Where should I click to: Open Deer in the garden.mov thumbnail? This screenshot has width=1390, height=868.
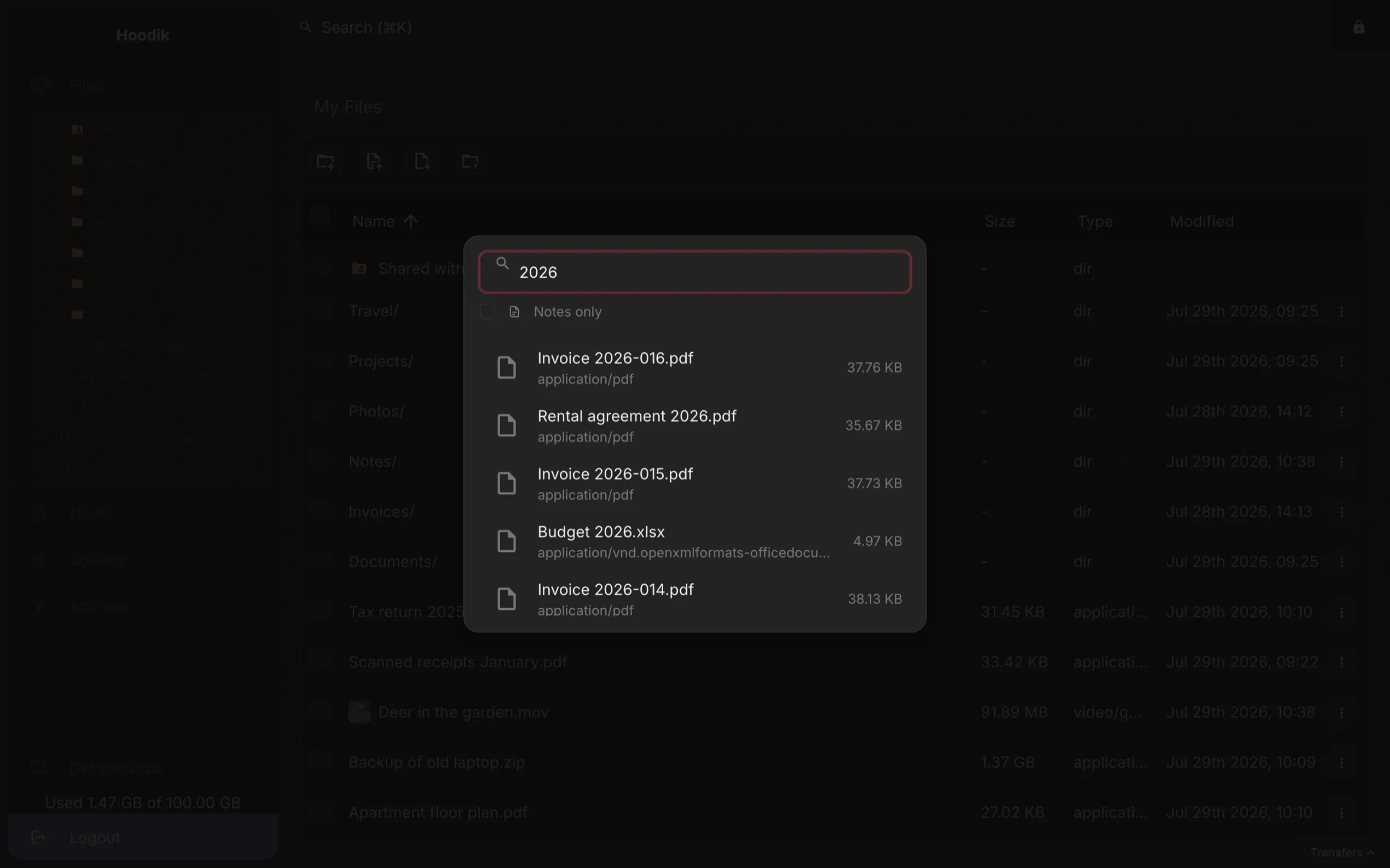tap(360, 713)
